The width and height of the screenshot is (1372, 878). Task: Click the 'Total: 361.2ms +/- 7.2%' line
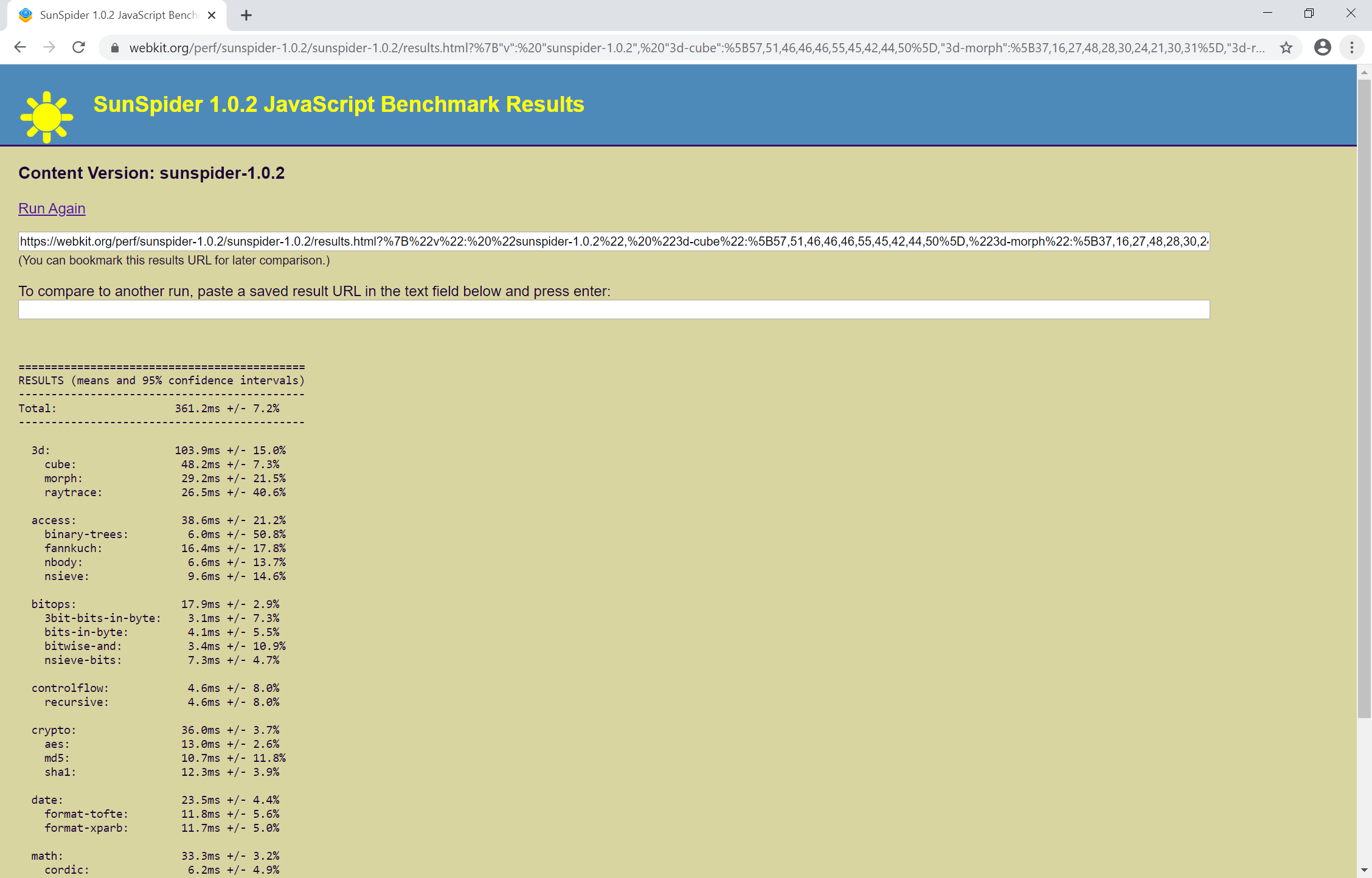click(x=149, y=409)
